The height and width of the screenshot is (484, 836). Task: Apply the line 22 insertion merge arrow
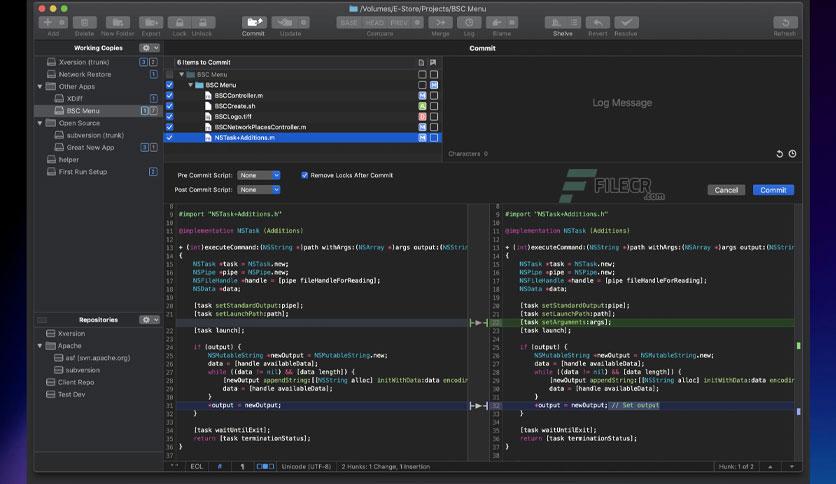point(478,322)
